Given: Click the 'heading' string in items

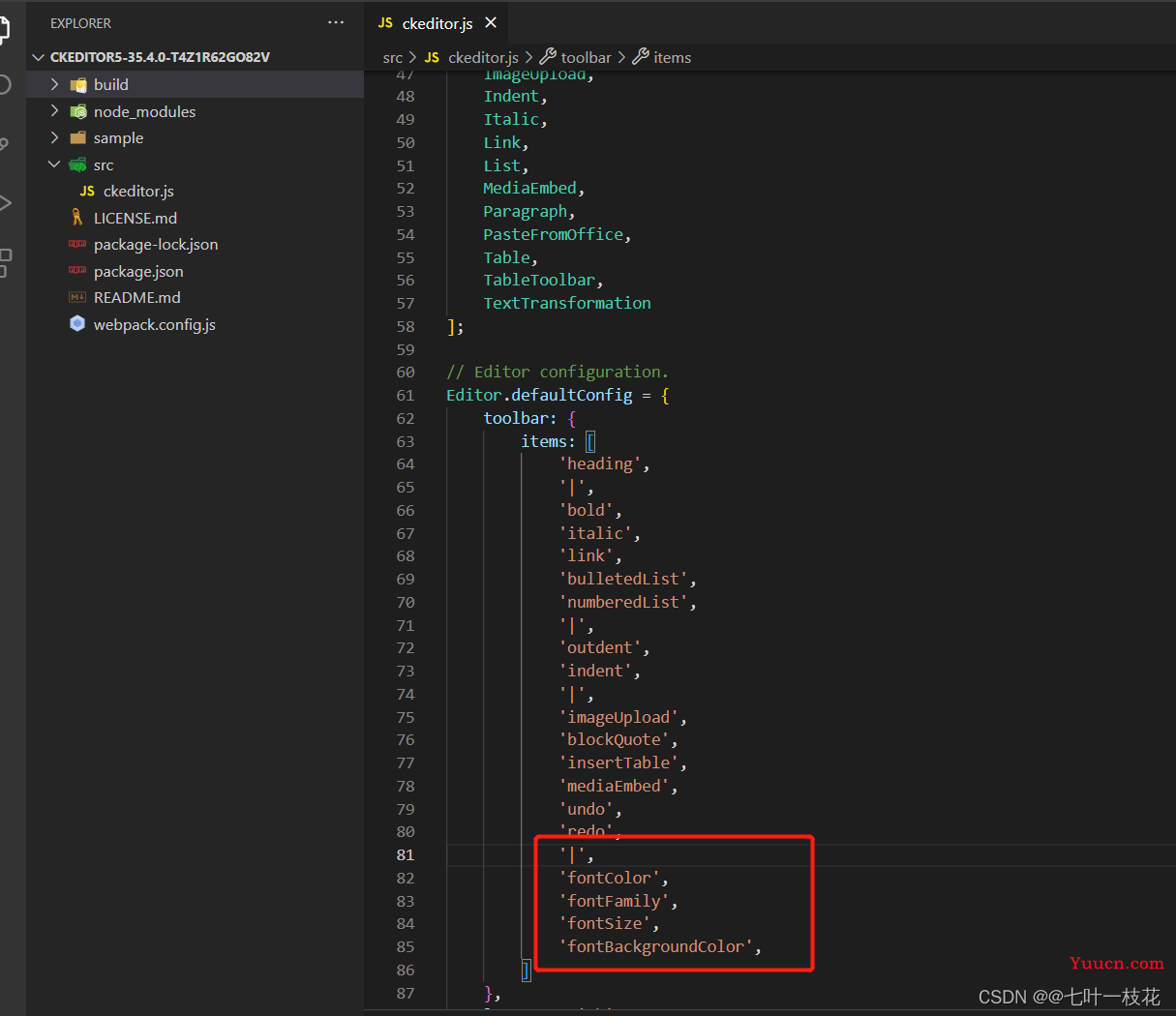Looking at the screenshot, I should [600, 463].
